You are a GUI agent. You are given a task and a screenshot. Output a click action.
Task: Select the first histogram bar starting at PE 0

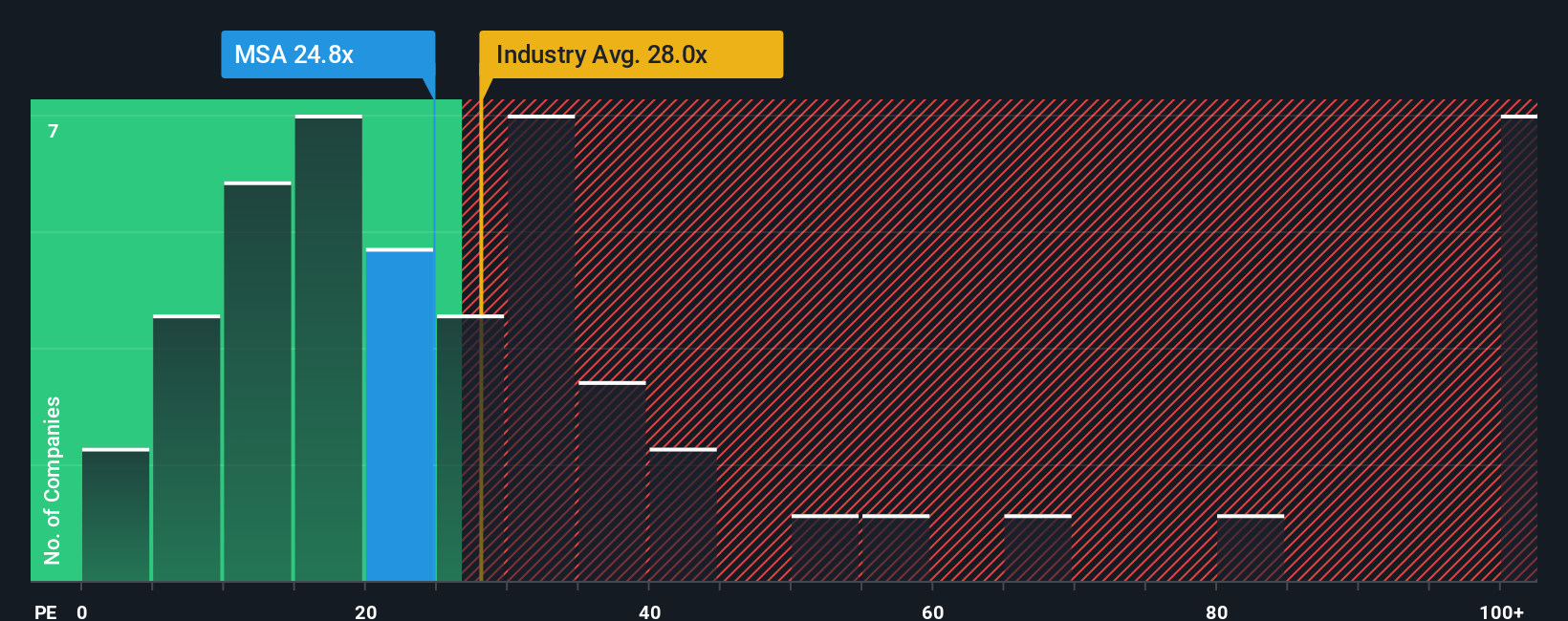tap(116, 514)
